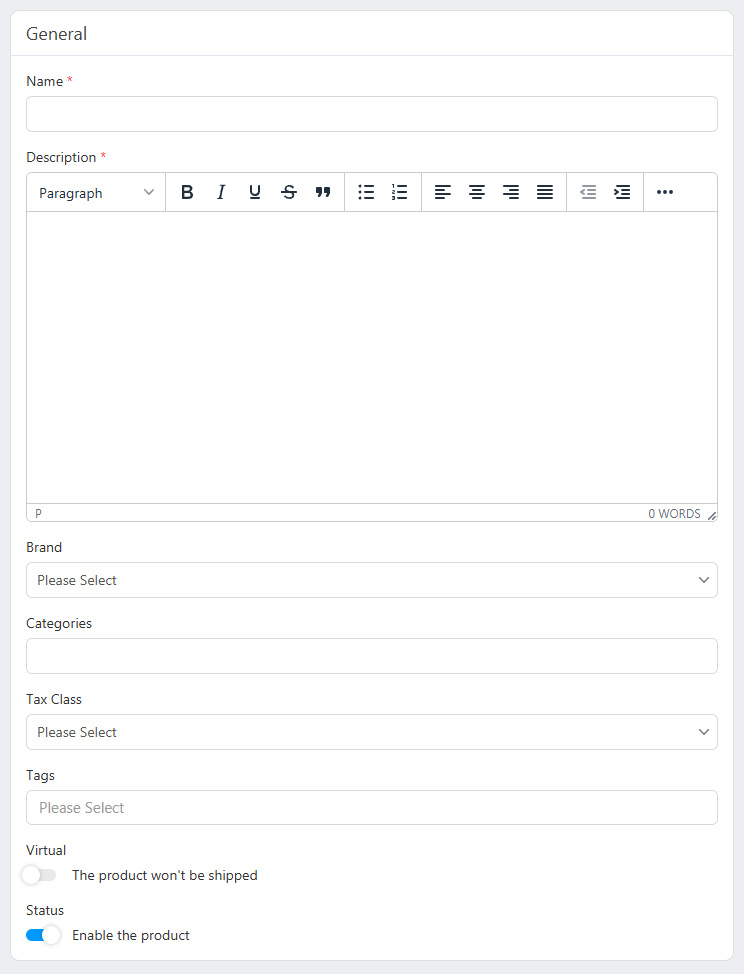Expand the Brand select dropdown
744x974 pixels.
click(371, 580)
